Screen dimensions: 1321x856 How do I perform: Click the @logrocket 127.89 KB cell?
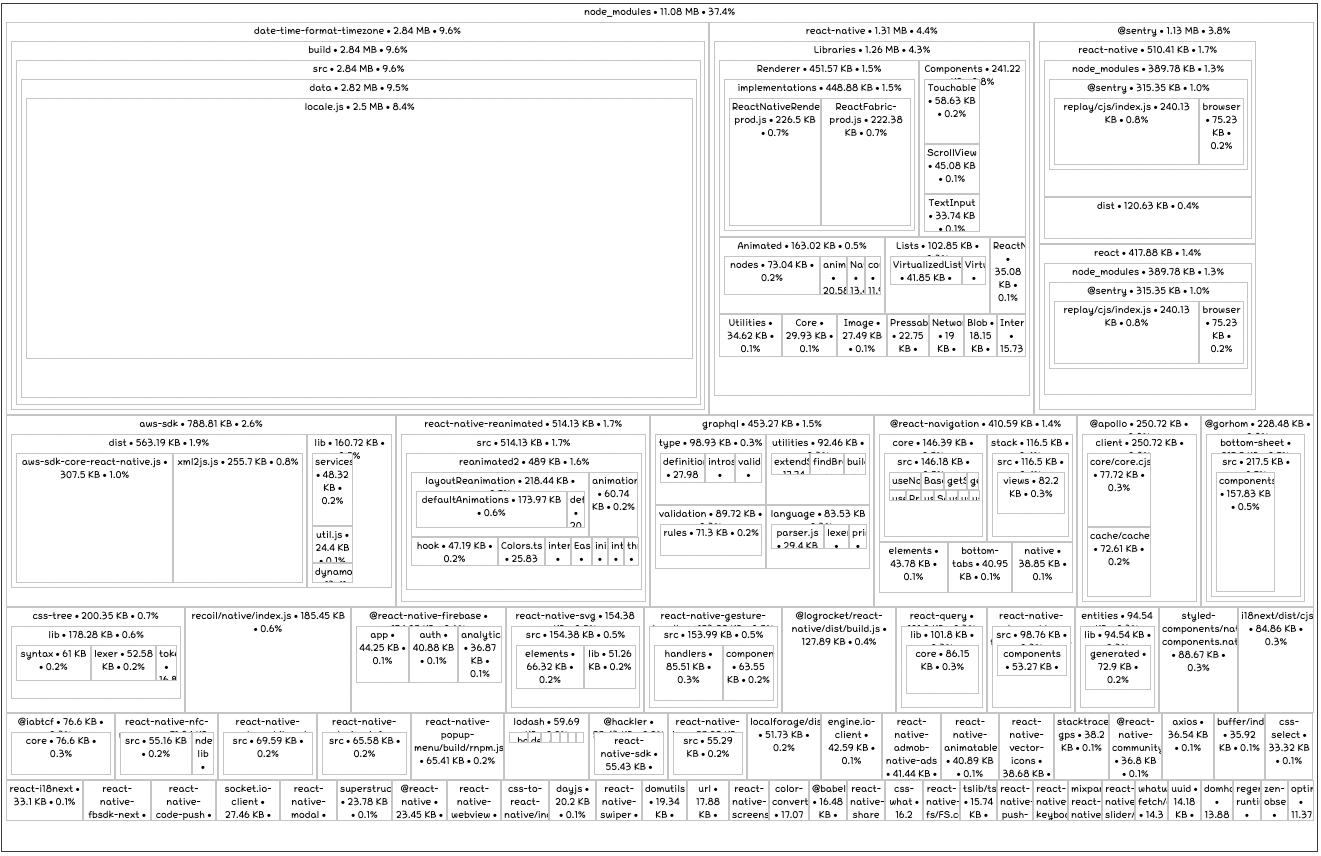[840, 658]
